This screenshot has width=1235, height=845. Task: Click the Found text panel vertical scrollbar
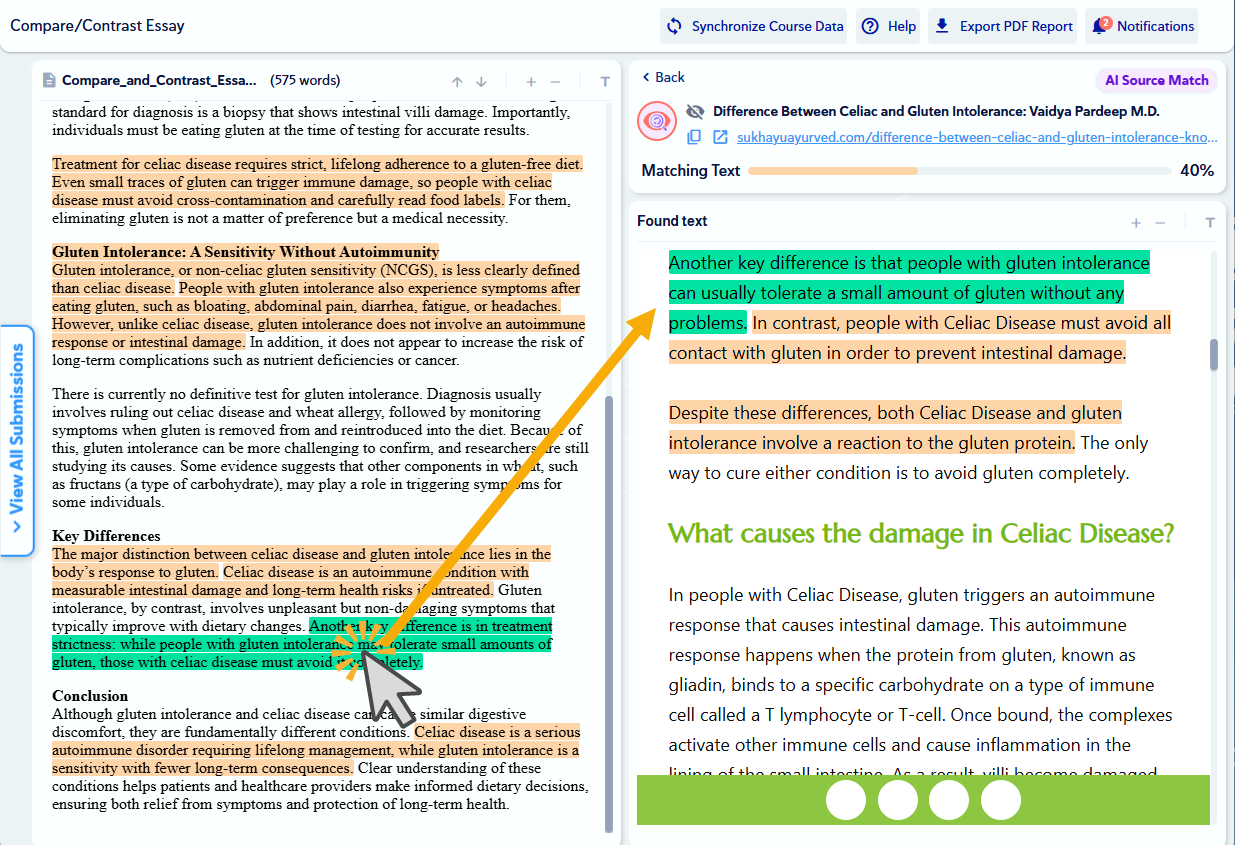[1214, 355]
